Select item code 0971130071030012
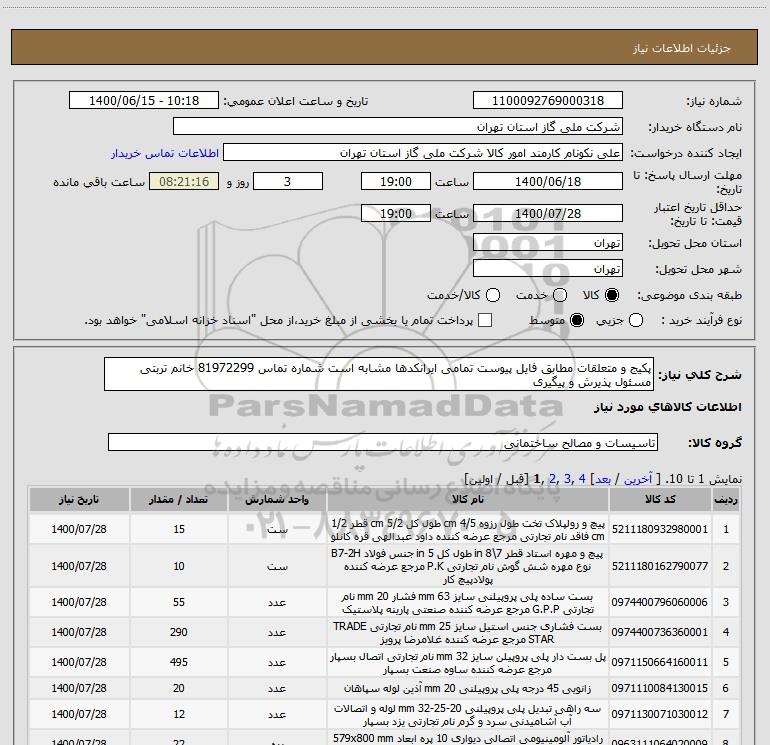 [660, 714]
